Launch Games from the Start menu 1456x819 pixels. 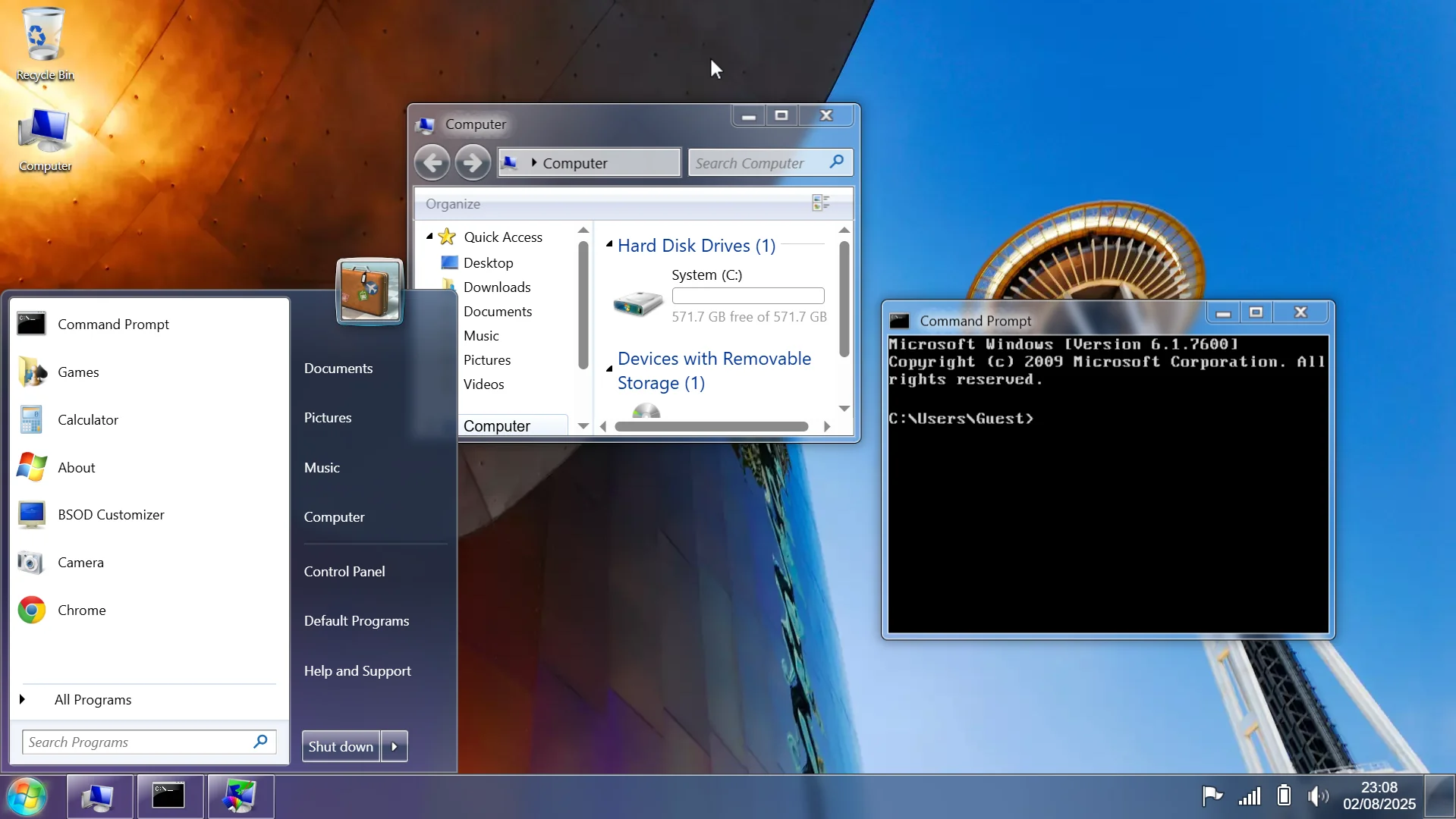click(78, 372)
